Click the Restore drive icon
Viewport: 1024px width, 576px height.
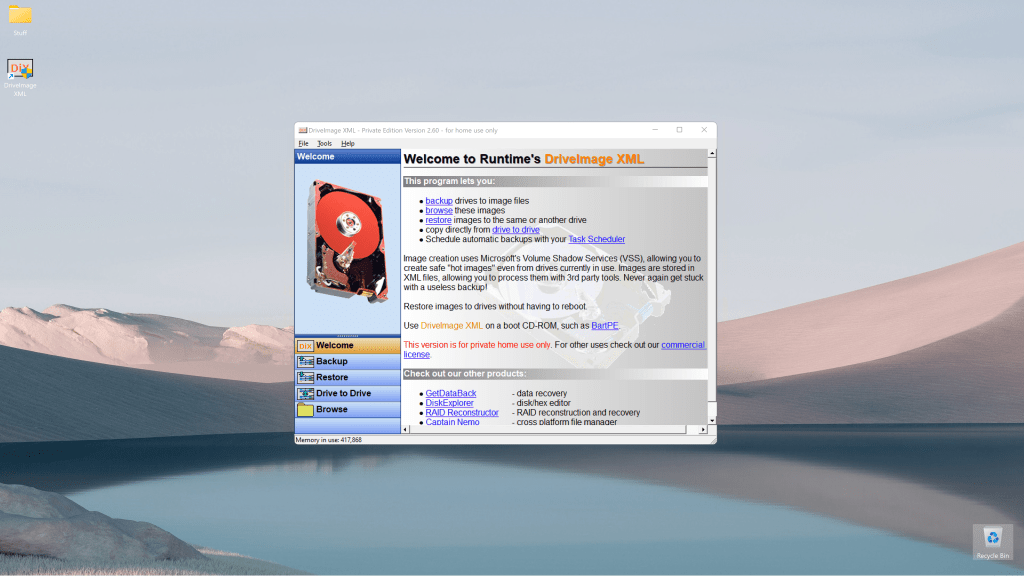point(305,377)
